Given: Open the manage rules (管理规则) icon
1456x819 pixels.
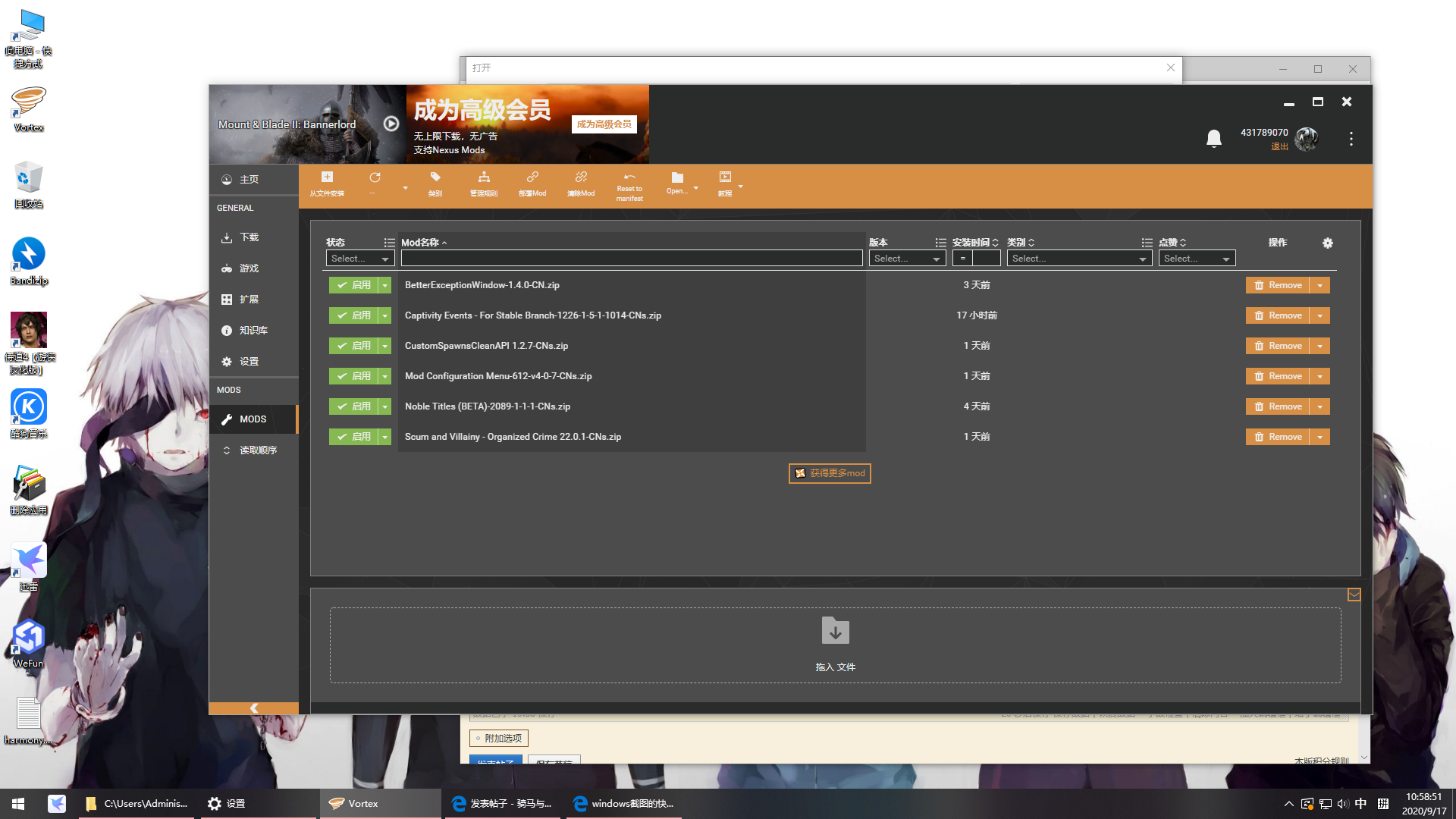Looking at the screenshot, I should (484, 177).
